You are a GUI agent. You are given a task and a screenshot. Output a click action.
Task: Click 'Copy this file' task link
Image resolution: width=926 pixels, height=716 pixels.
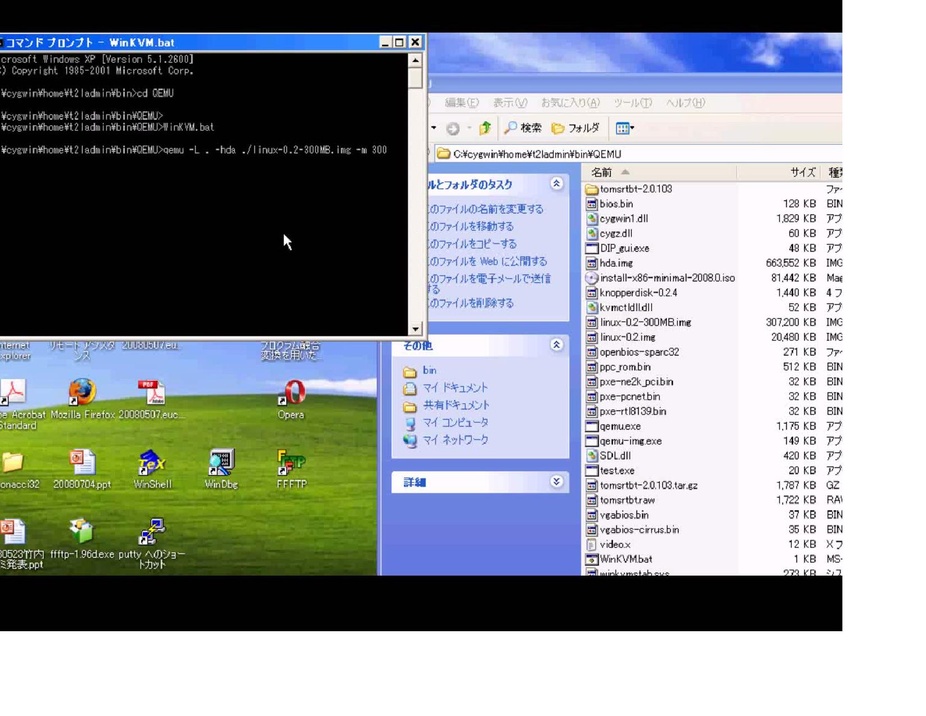tap(472, 244)
